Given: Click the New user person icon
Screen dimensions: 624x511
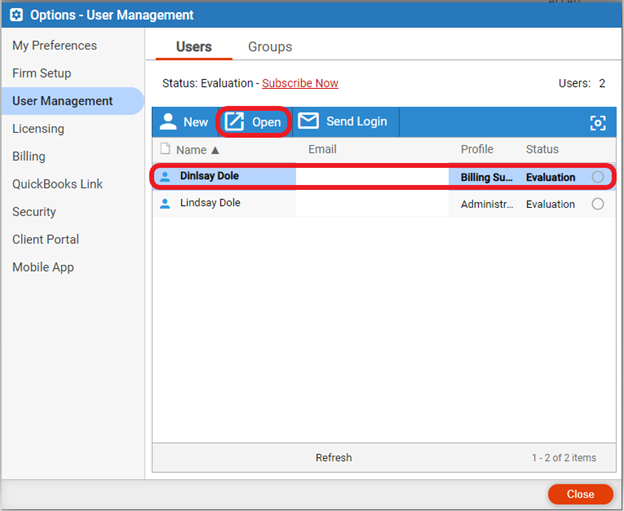Looking at the screenshot, I should [x=168, y=122].
